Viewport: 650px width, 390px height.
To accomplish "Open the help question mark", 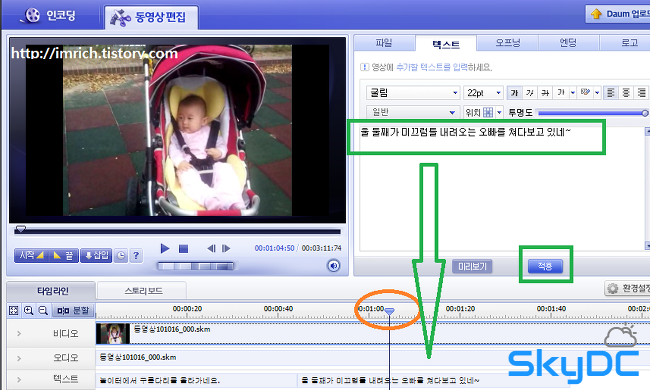I will pyautogui.click(x=136, y=256).
